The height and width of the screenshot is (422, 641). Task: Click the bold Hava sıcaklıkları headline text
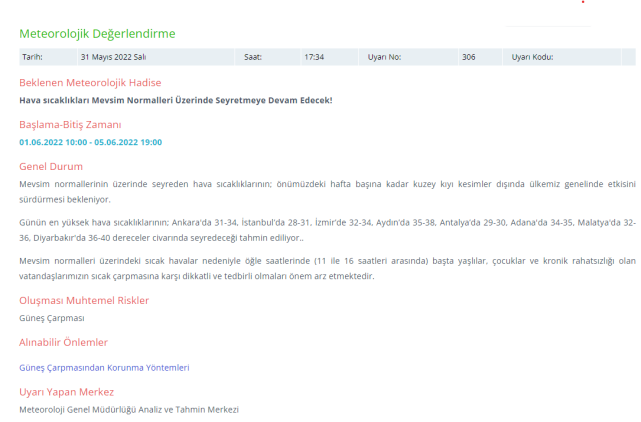(x=175, y=100)
